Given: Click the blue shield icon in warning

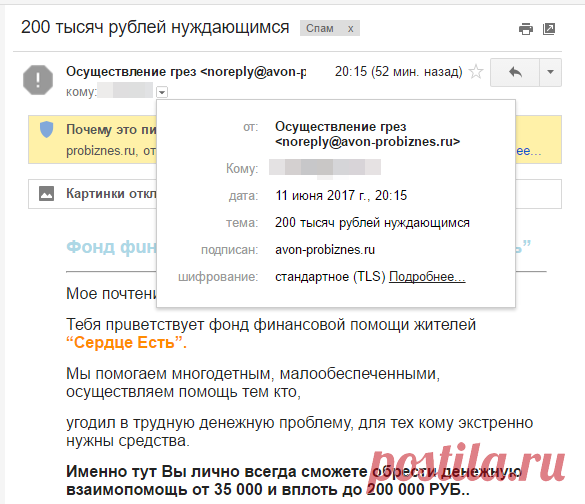Looking at the screenshot, I should click(47, 129).
